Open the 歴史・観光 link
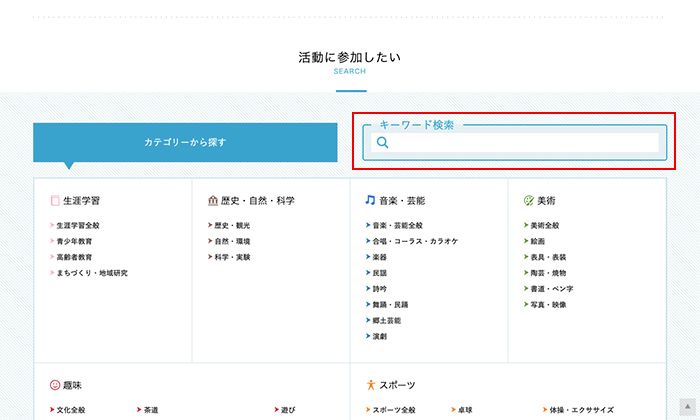 232,225
